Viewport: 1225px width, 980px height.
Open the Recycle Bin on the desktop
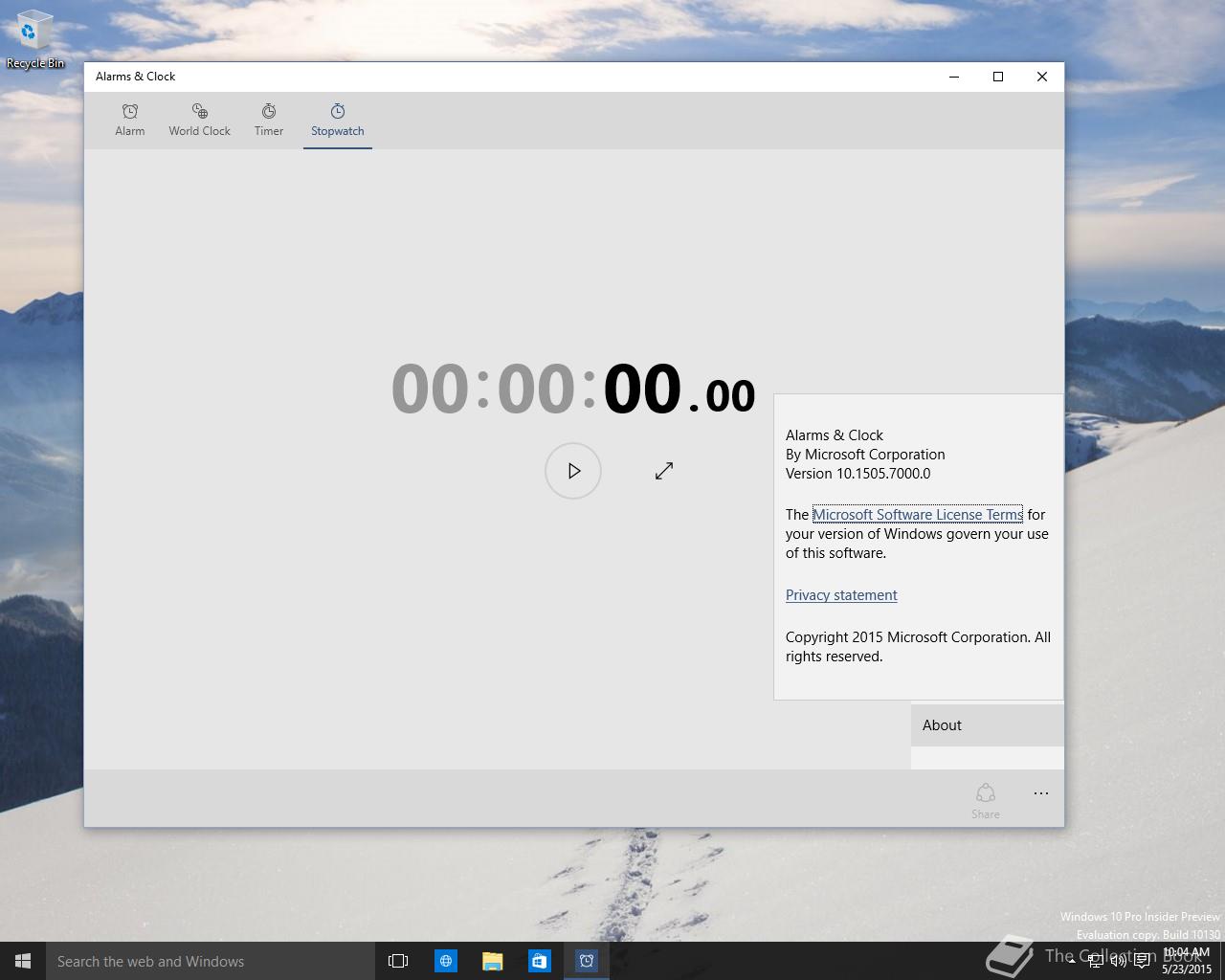pyautogui.click(x=35, y=40)
